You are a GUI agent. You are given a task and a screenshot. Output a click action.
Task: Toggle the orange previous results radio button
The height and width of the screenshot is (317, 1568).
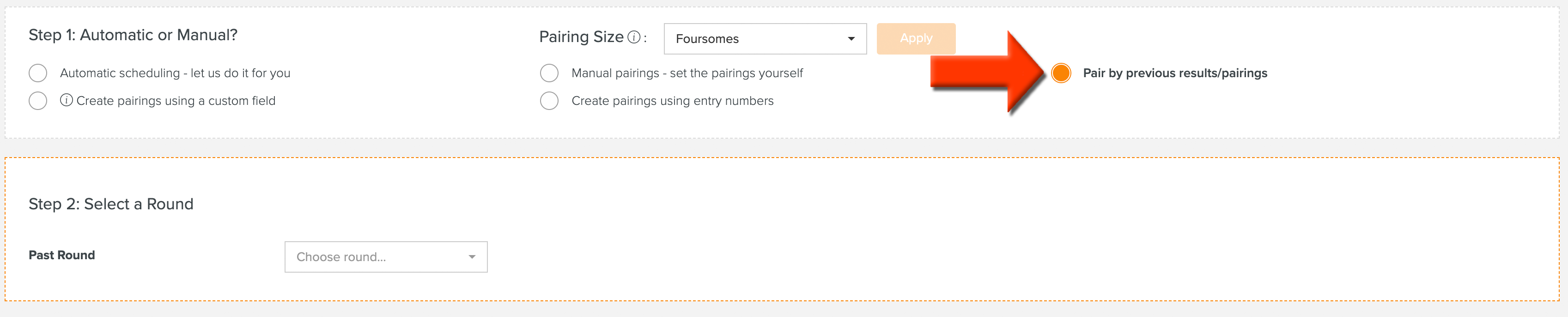[1061, 73]
